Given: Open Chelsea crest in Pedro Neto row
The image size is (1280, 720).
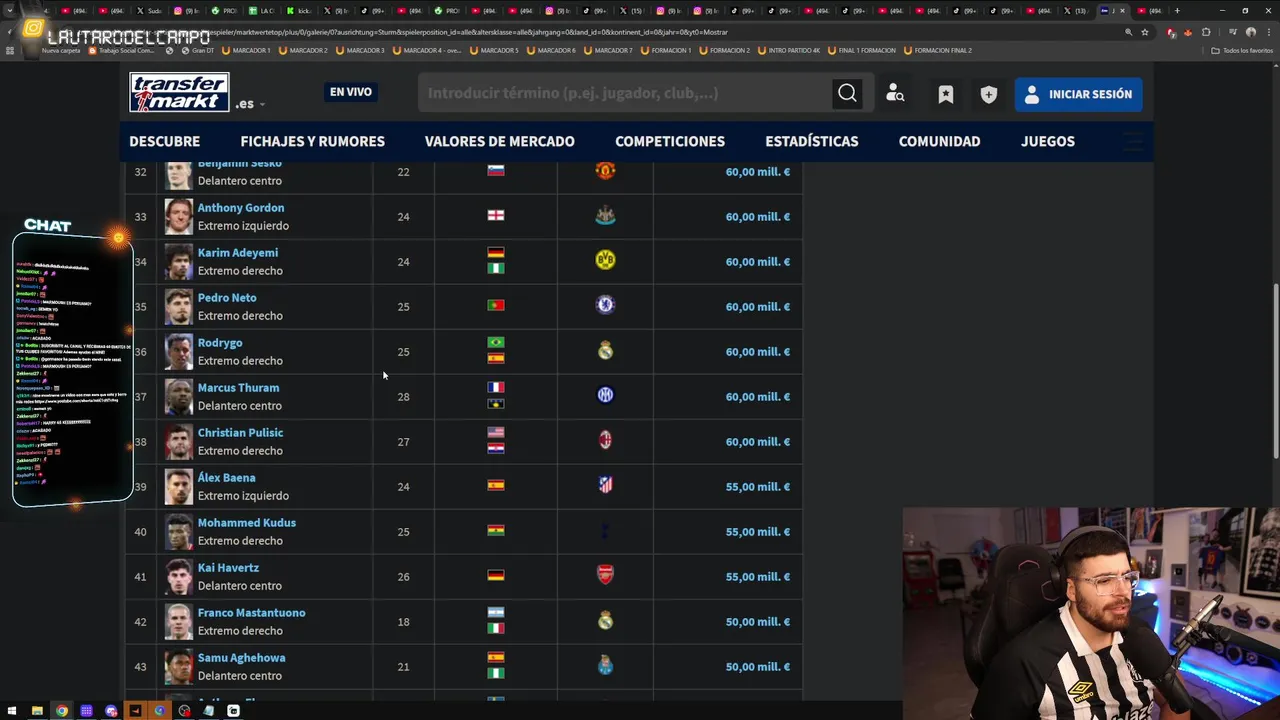Looking at the screenshot, I should tap(605, 306).
